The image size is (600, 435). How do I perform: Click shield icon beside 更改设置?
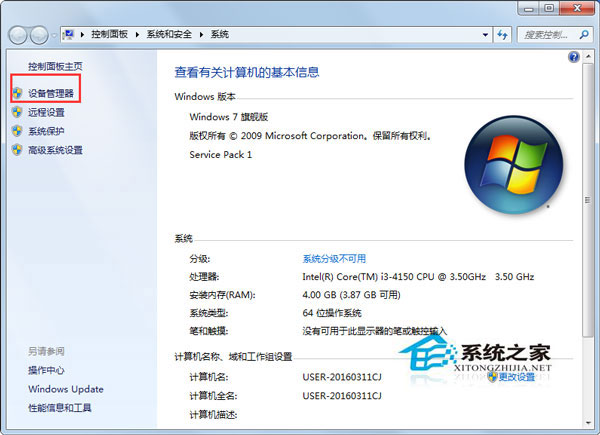click(492, 376)
